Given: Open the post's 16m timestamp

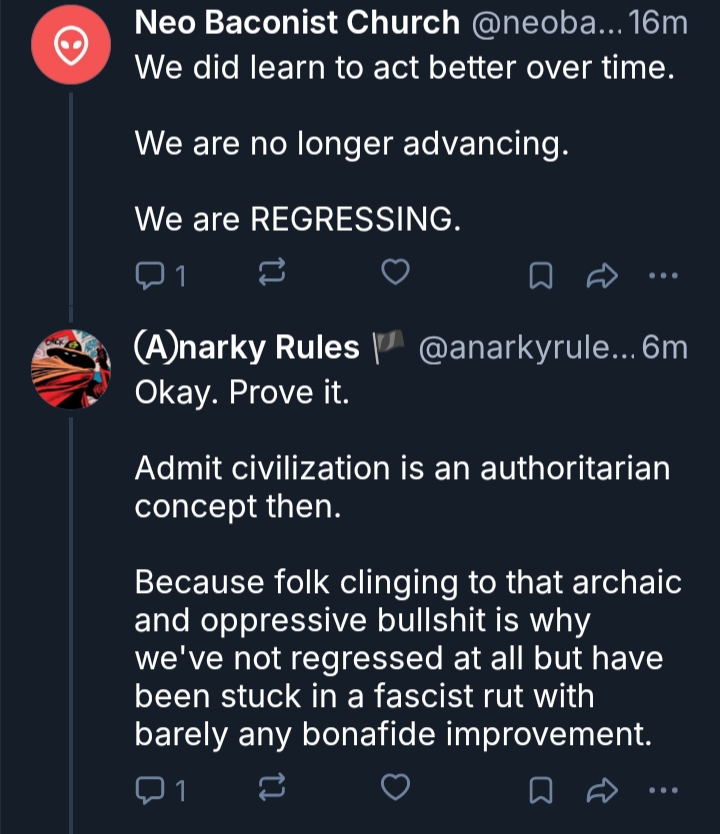Looking at the screenshot, I should click(661, 22).
